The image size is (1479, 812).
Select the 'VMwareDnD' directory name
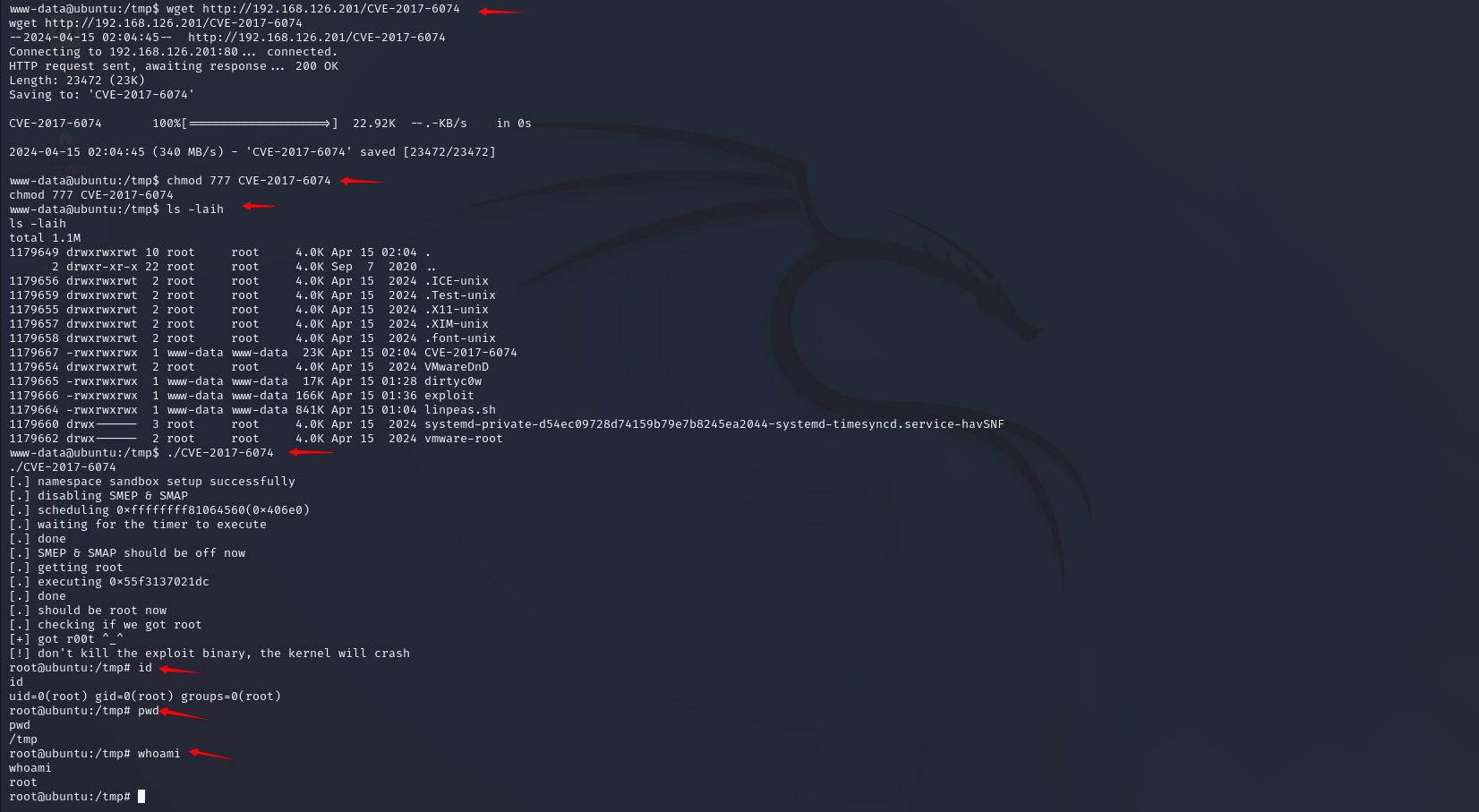(x=457, y=367)
